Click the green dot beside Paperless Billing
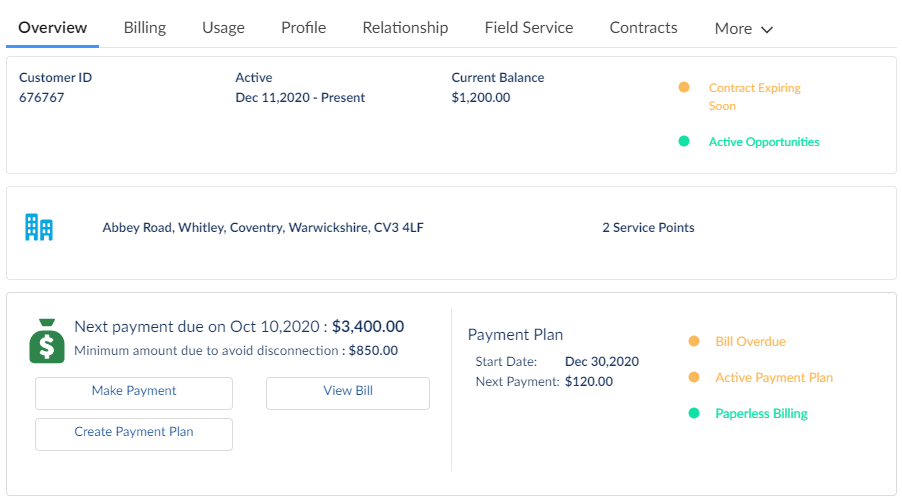This screenshot has height=500, width=902. coord(694,413)
